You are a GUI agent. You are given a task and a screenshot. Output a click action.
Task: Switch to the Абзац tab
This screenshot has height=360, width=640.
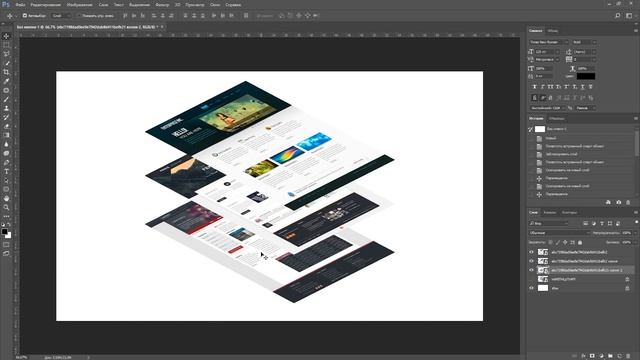(553, 31)
